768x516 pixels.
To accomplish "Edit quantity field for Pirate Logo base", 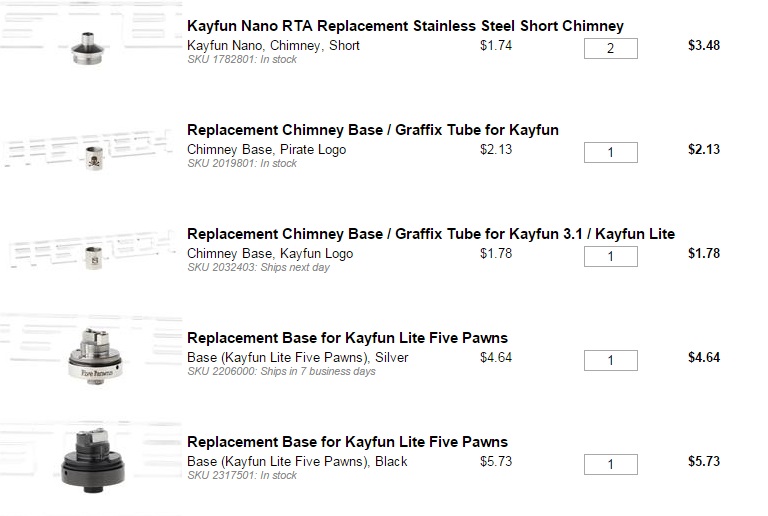I will 611,152.
